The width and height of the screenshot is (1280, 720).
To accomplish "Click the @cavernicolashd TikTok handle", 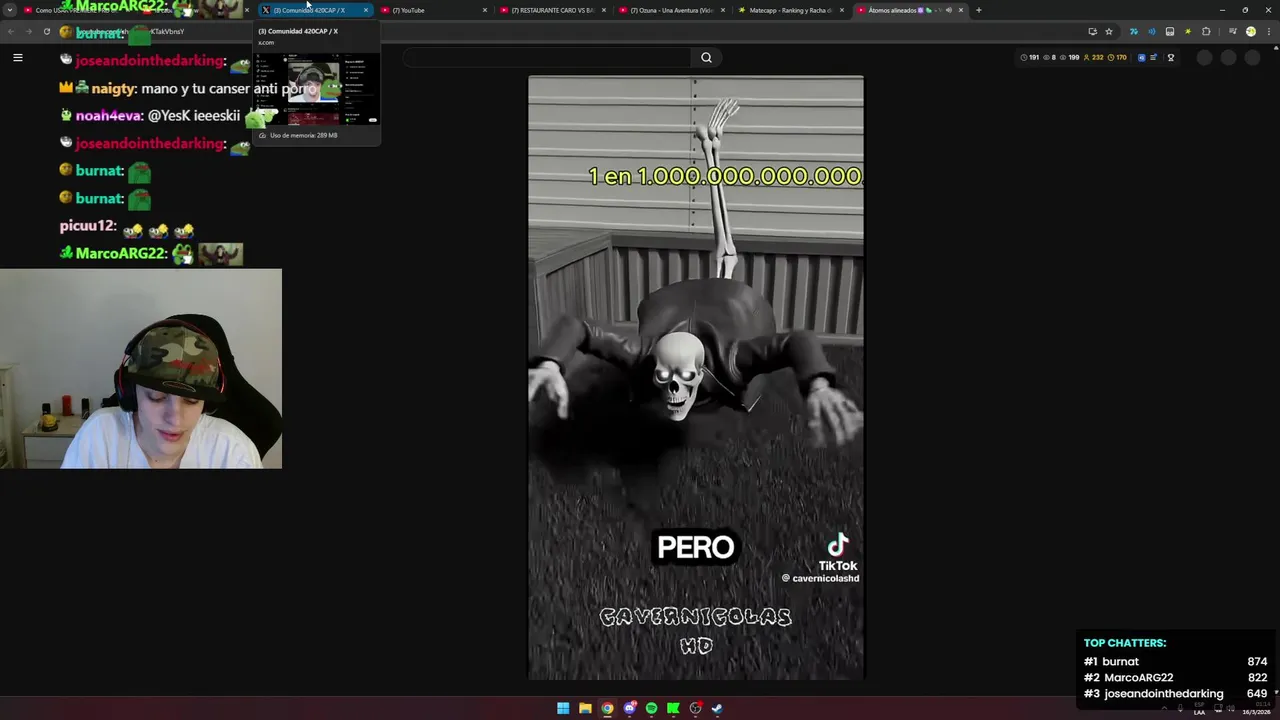I will pos(820,578).
